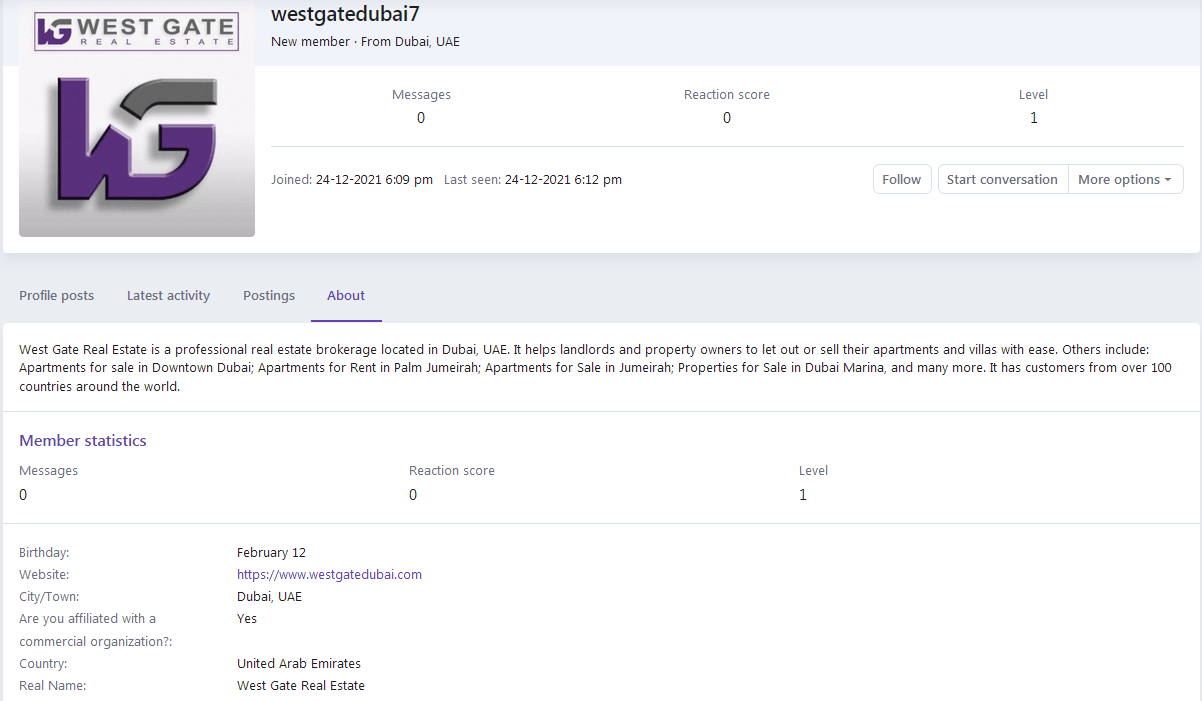Select the About tab
This screenshot has height=701, width=1202.
coord(346,295)
